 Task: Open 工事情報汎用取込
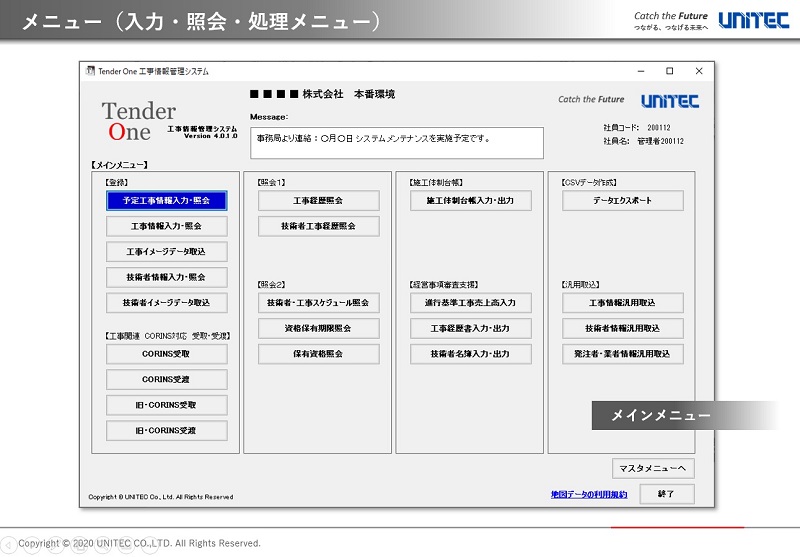coord(622,302)
